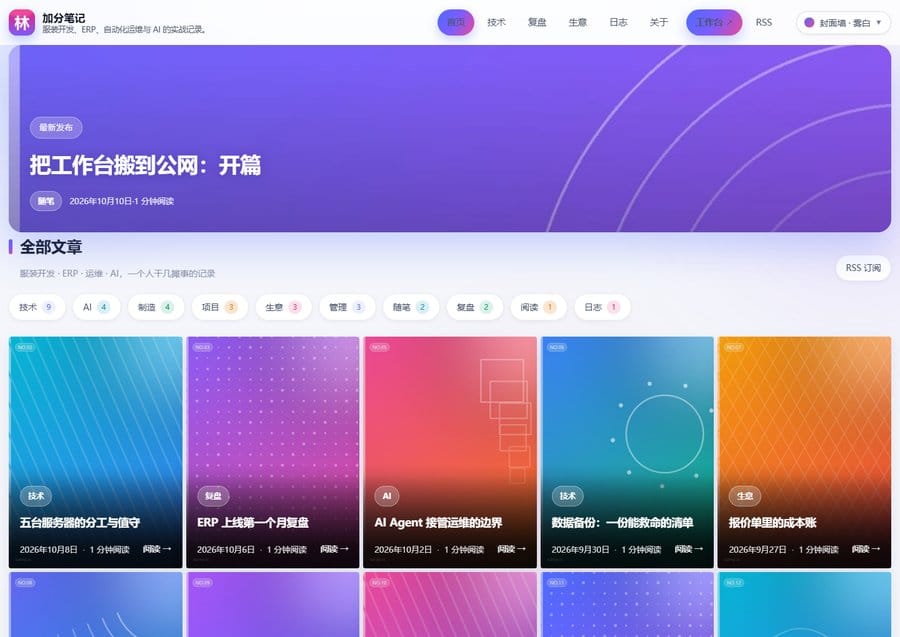Screen dimensions: 900x637
Task: Select 日志 in the top navigation bar
Action: point(618,22)
